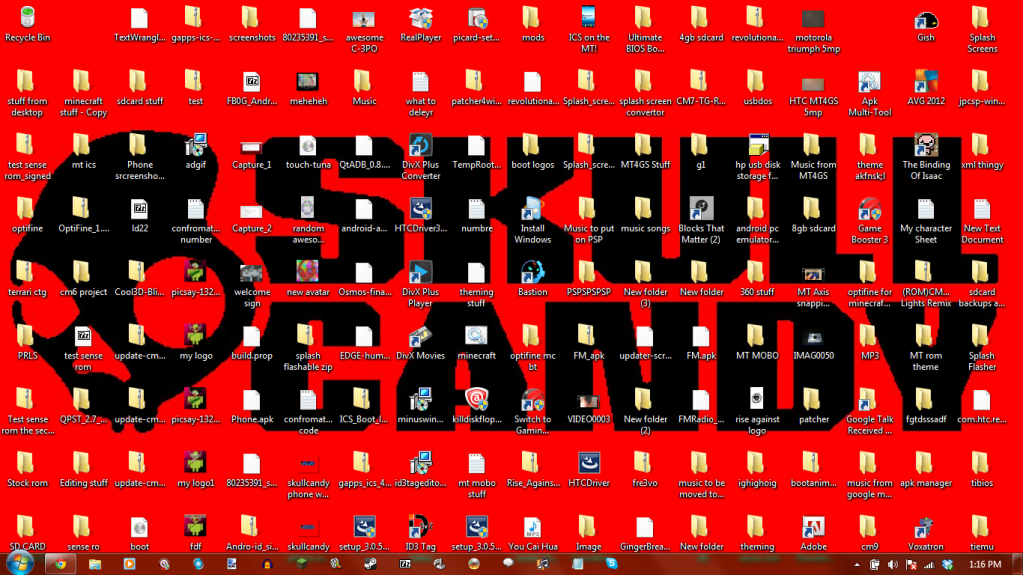Launch Skype from the taskbar

tap(611, 564)
